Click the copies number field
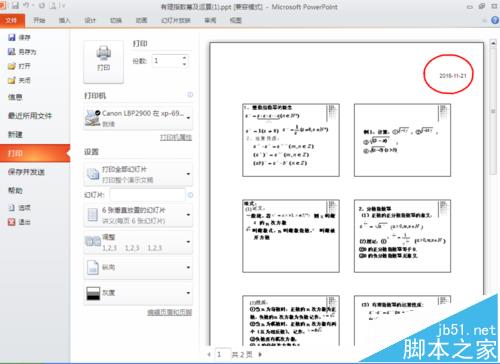The height and width of the screenshot is (364, 500). coord(166,61)
